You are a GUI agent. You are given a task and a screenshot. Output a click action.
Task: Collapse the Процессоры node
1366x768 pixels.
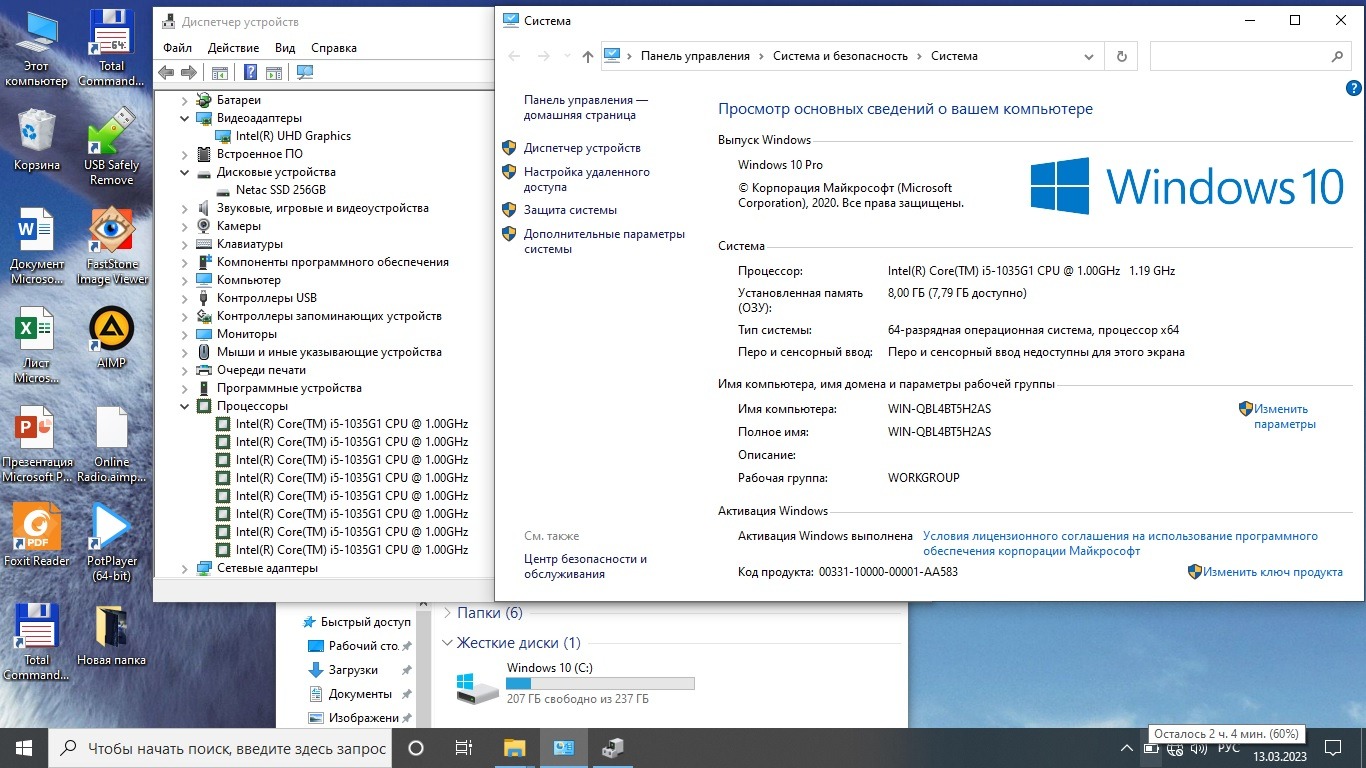point(185,406)
